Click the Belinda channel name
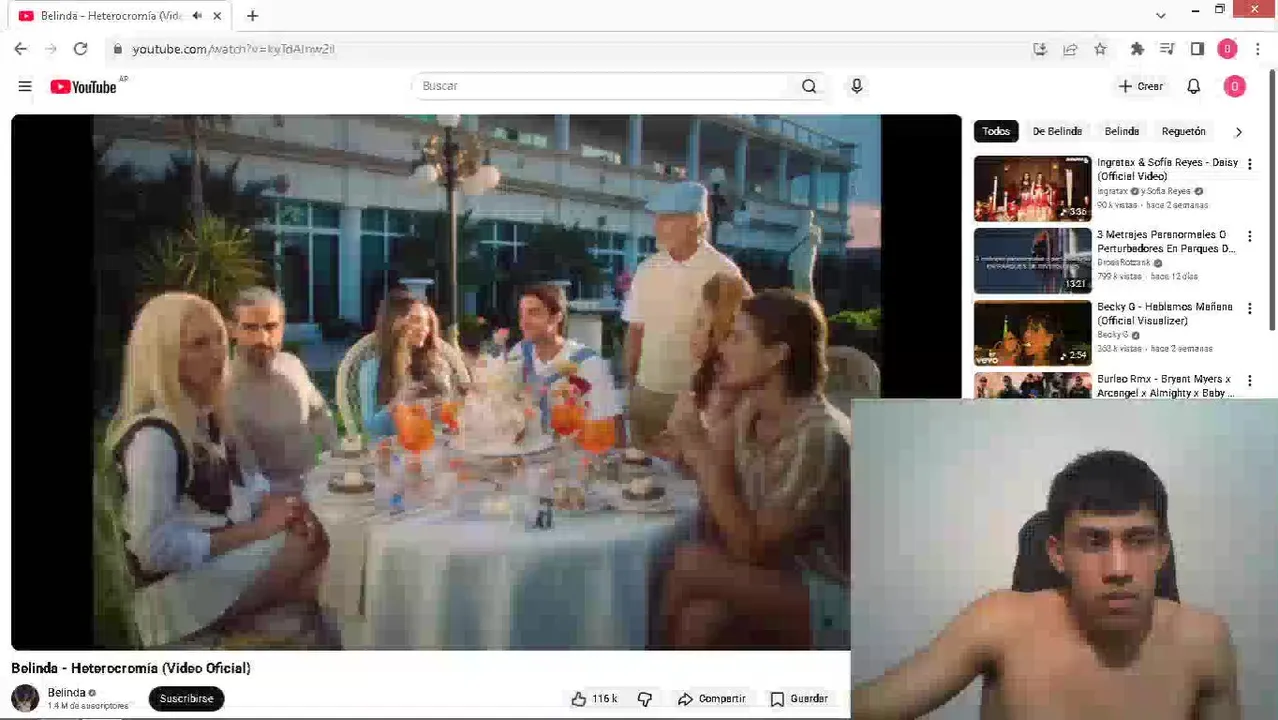The height and width of the screenshot is (720, 1278). pos(66,692)
